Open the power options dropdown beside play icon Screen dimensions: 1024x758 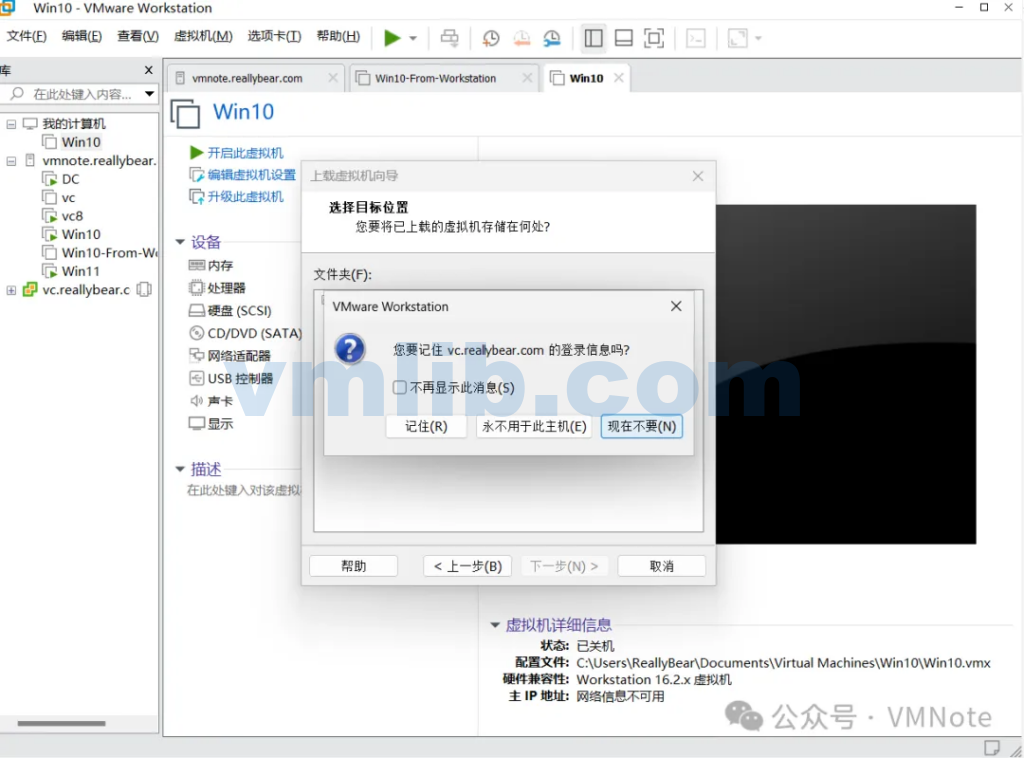click(413, 39)
